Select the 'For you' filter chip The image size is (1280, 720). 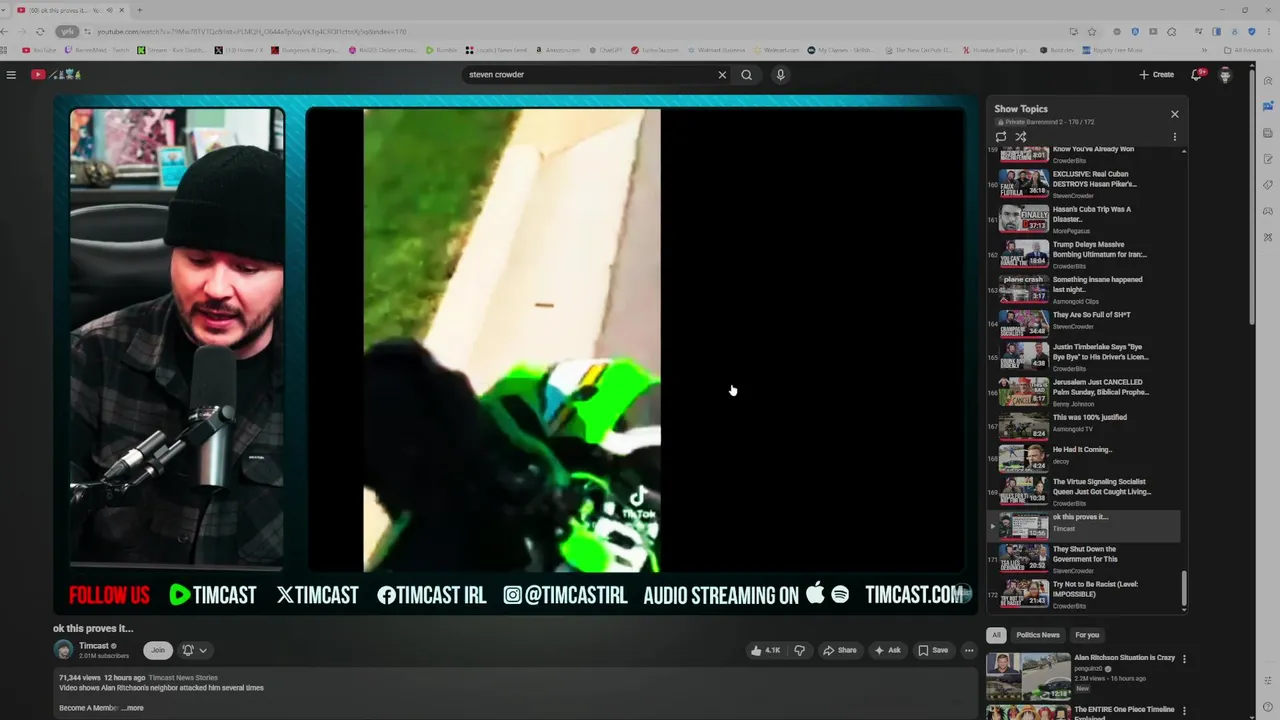(1087, 635)
